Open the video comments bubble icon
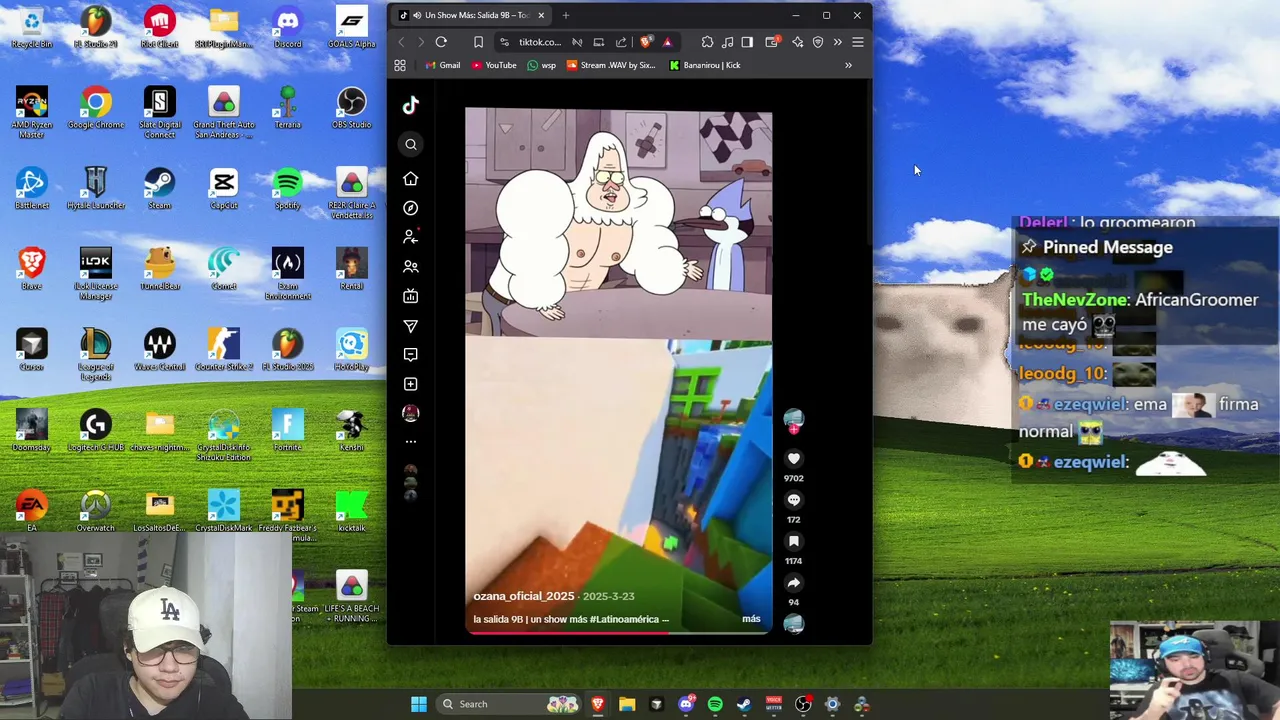The image size is (1280, 720). point(793,500)
